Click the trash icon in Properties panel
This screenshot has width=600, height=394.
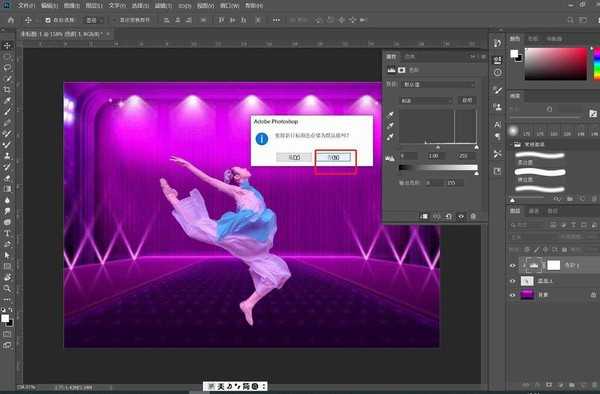(473, 217)
